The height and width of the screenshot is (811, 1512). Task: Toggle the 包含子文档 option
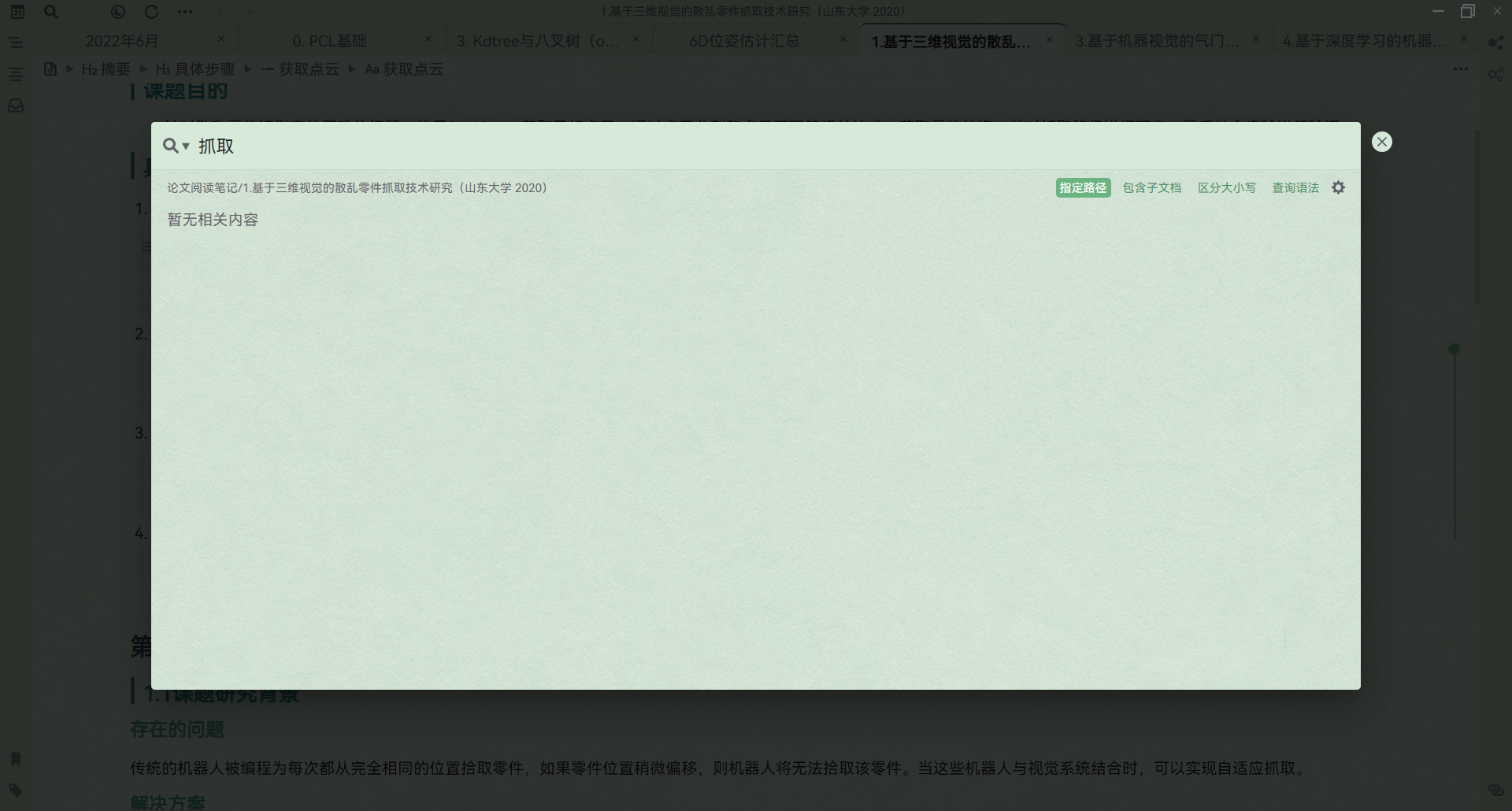(x=1152, y=187)
